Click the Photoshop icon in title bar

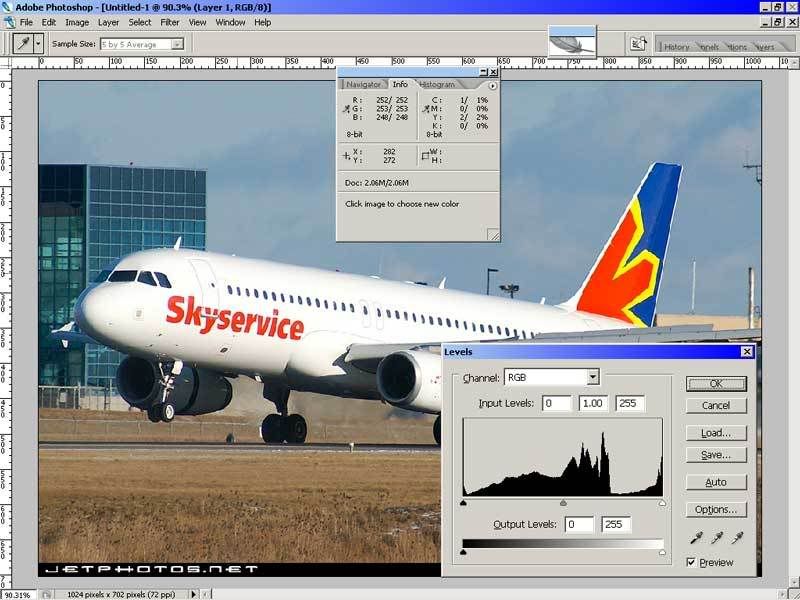7,7
